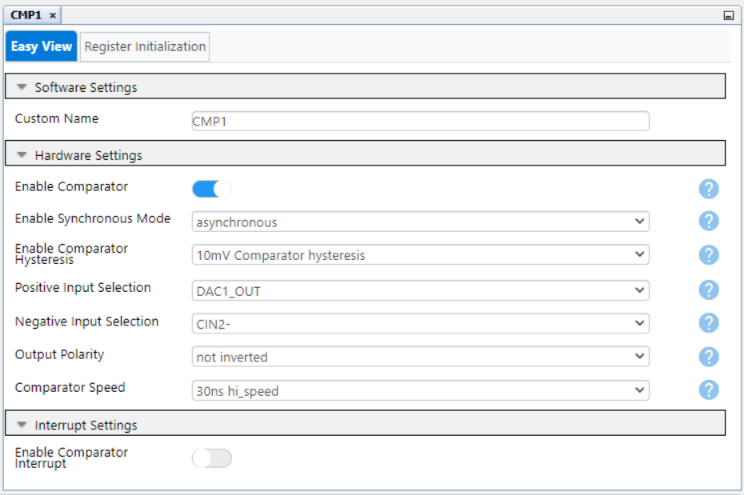This screenshot has width=744, height=495.
Task: Click the Output Polarity label
Action: (x=59, y=355)
